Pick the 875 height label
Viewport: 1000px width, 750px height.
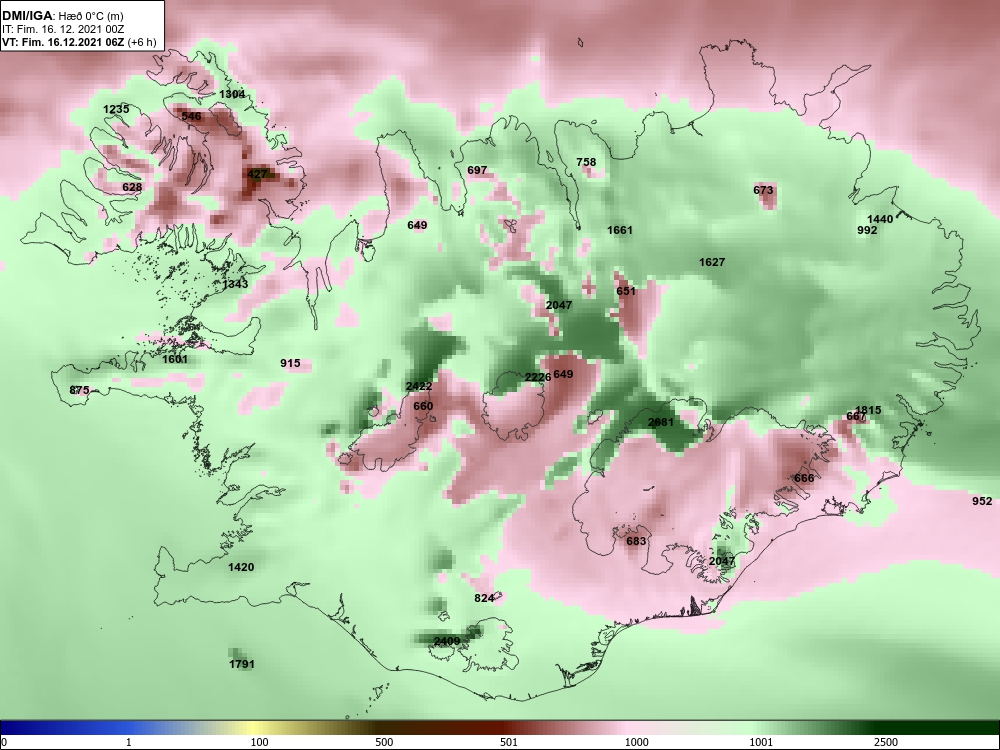[79, 390]
